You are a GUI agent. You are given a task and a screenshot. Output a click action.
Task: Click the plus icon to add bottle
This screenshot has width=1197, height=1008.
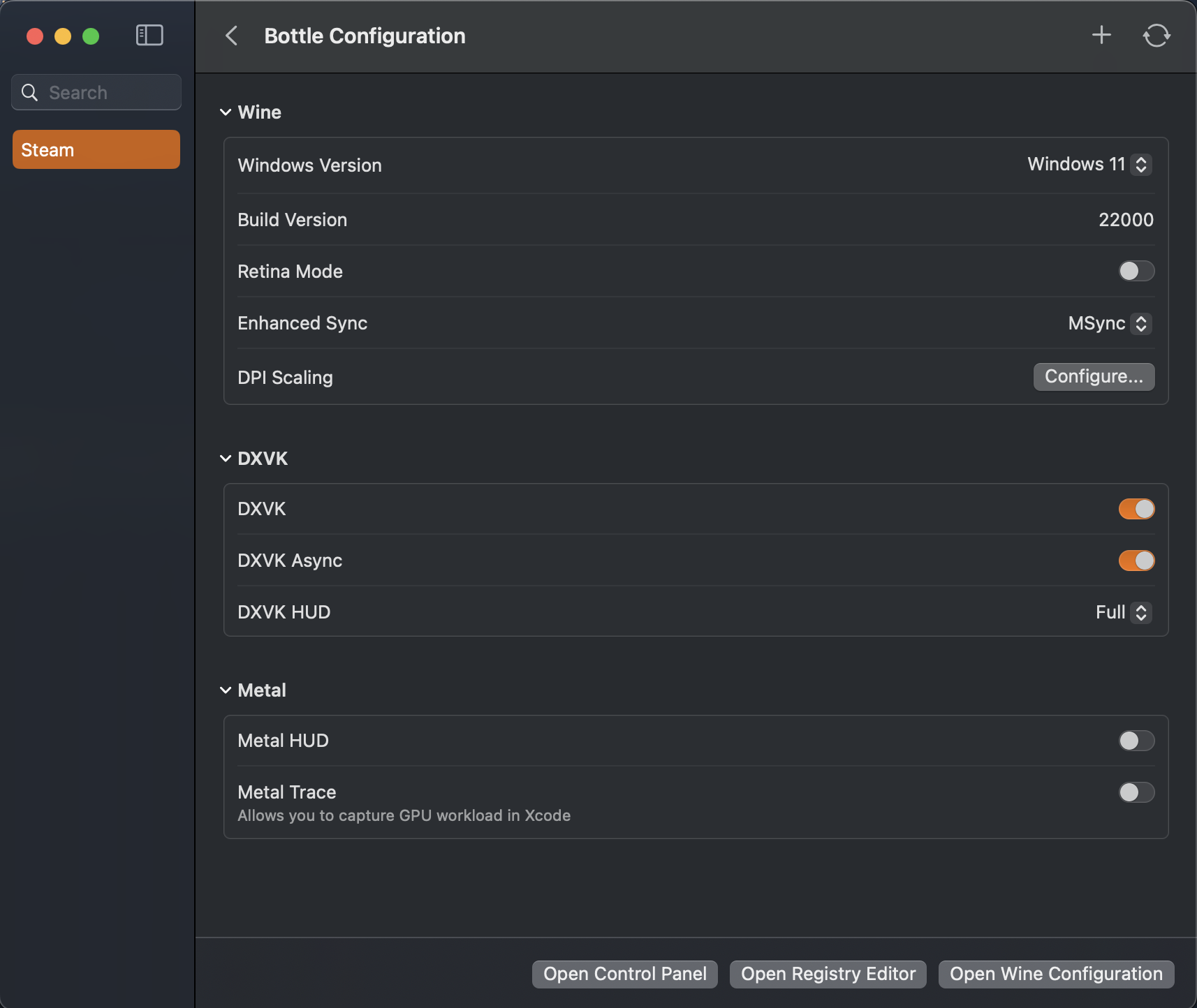tap(1101, 35)
